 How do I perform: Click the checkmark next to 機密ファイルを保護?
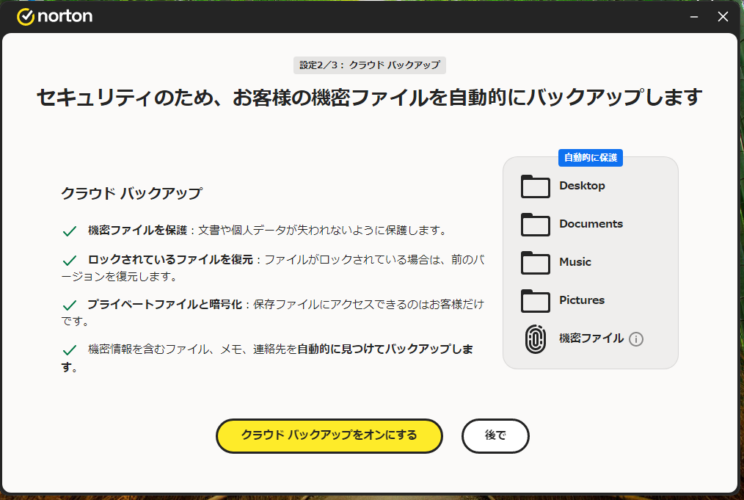click(70, 231)
